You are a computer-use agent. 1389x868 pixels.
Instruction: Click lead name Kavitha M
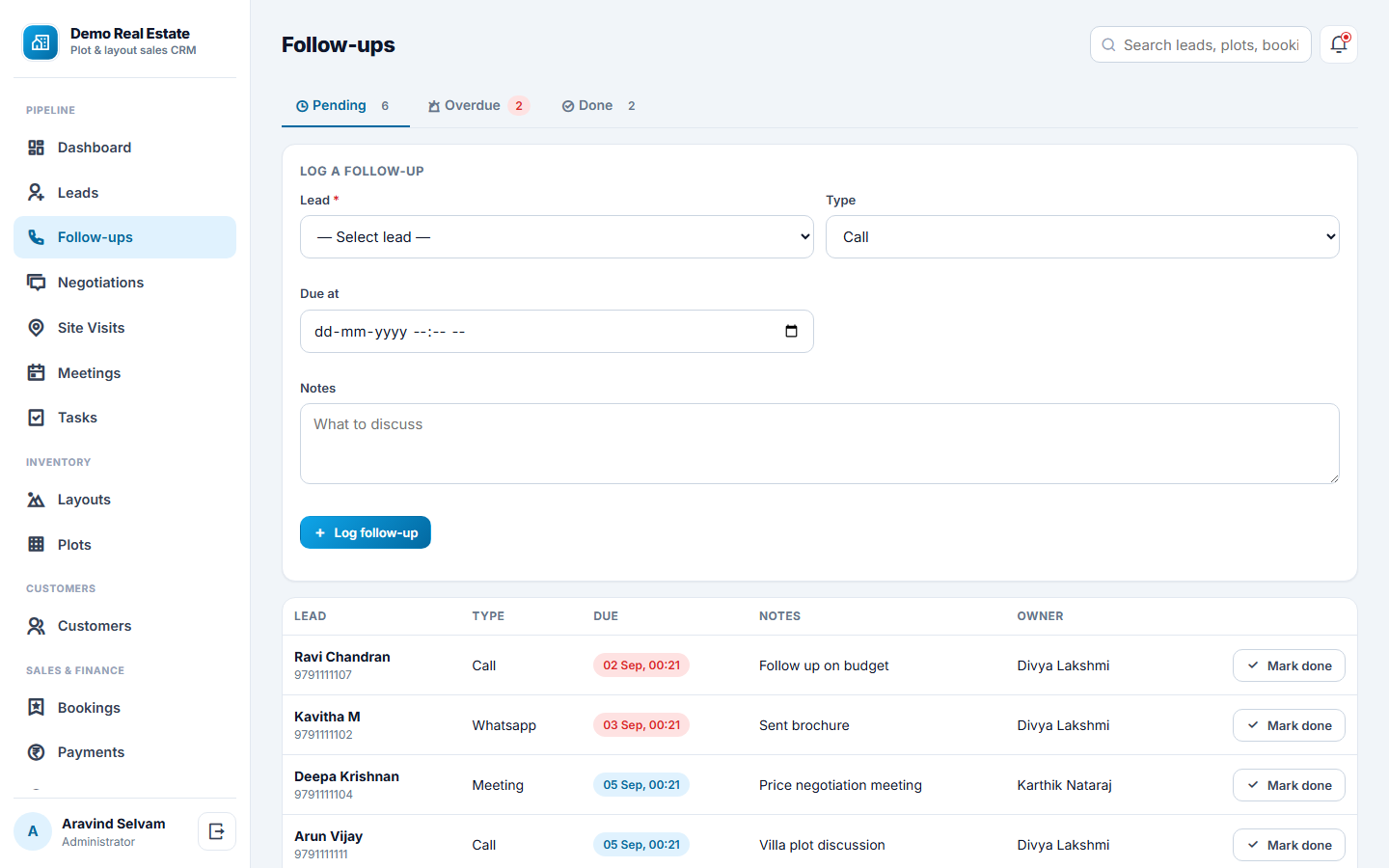[x=327, y=717]
